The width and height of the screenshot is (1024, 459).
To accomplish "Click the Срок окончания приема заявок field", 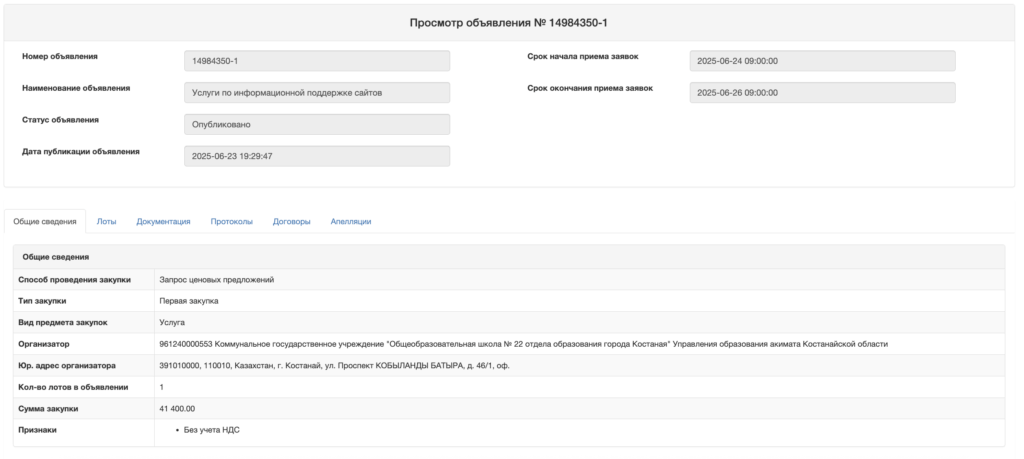I will (822, 93).
